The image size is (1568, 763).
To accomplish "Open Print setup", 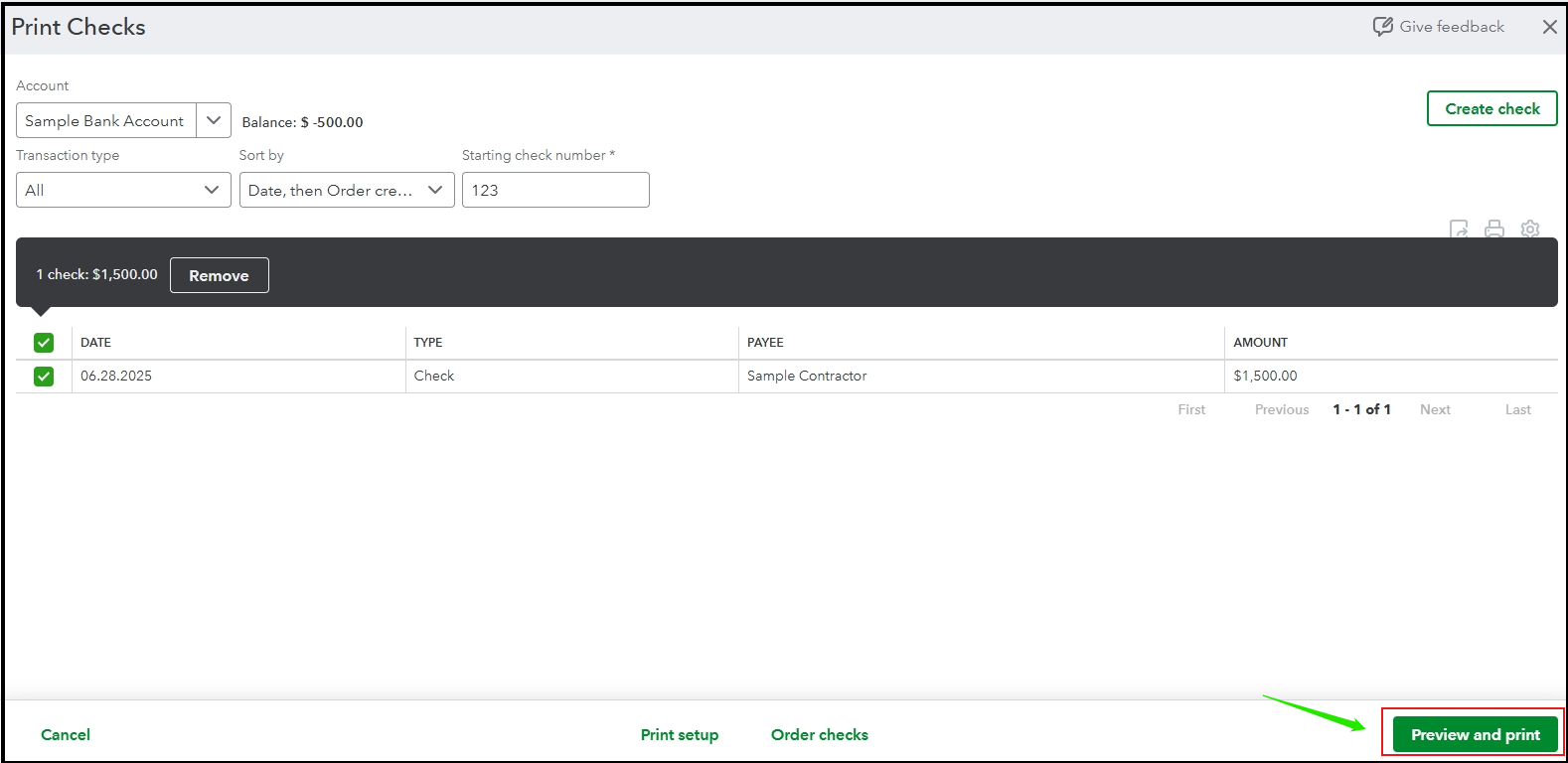I will tap(680, 734).
